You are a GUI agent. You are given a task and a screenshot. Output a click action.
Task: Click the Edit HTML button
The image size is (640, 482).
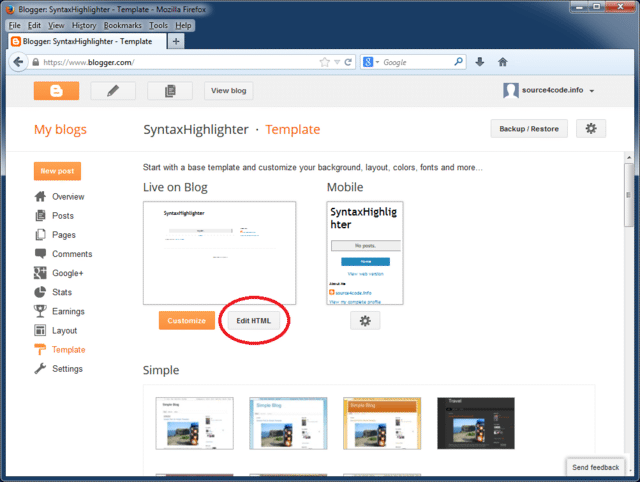tap(253, 321)
